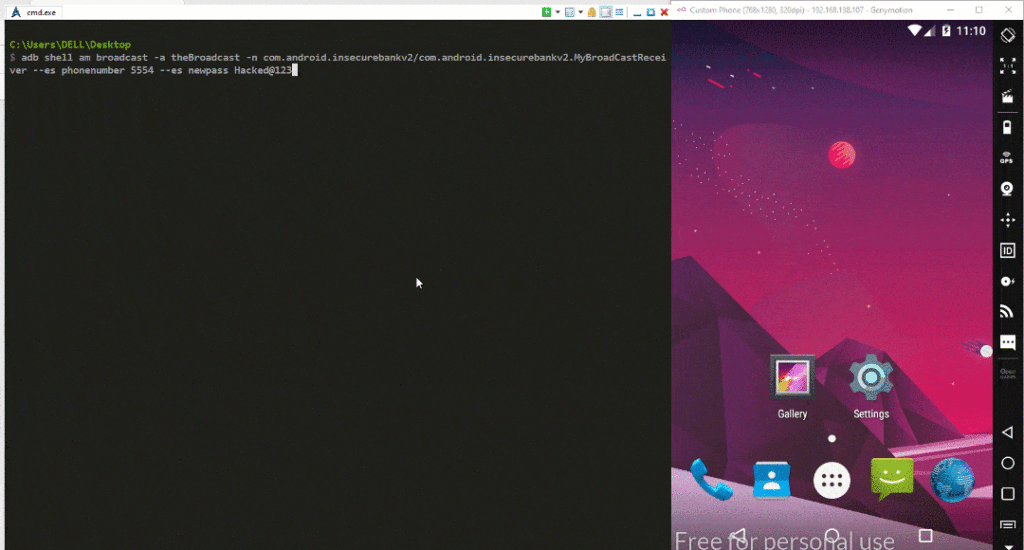Open the Messaging app in the dock
This screenshot has height=550, width=1024.
pos(891,479)
